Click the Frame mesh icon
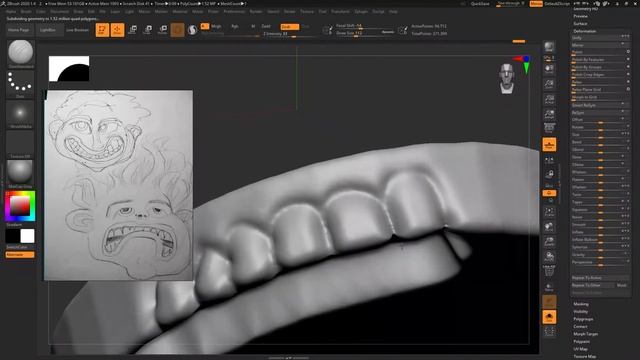The height and width of the screenshot is (360, 640). point(549,212)
